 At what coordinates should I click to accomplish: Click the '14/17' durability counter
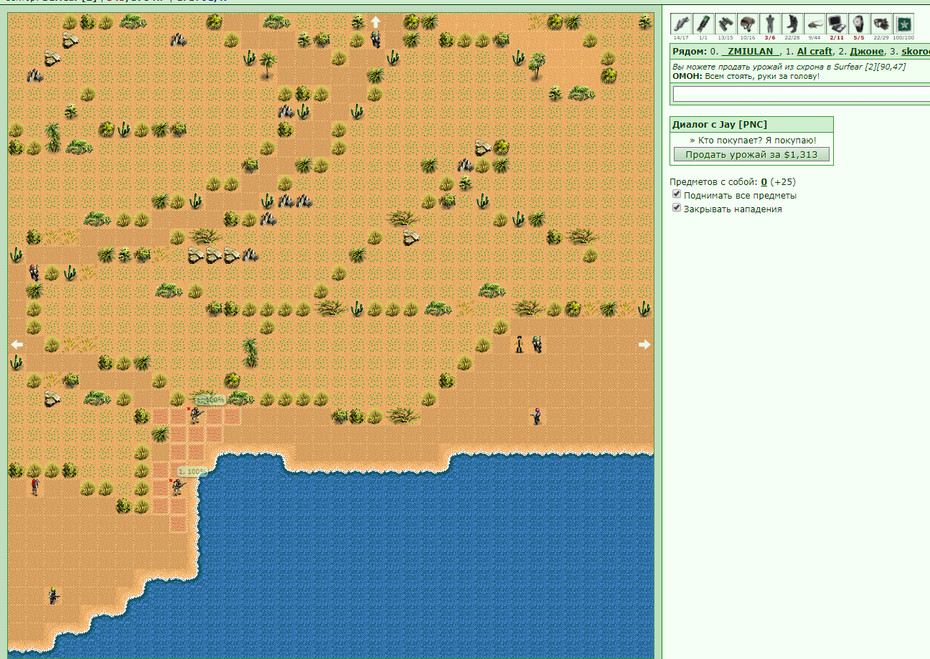tap(681, 38)
